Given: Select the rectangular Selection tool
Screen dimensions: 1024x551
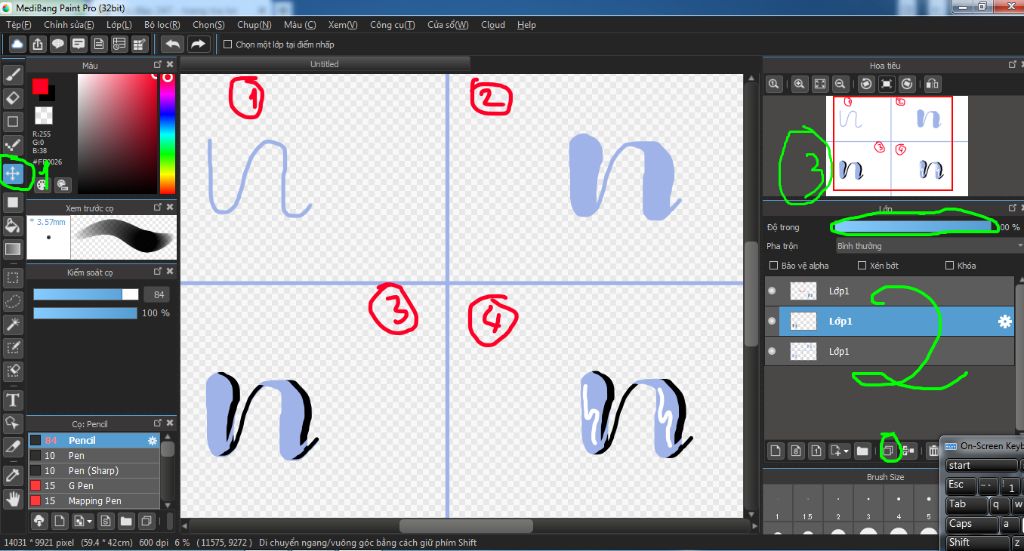Looking at the screenshot, I should click(12, 277).
